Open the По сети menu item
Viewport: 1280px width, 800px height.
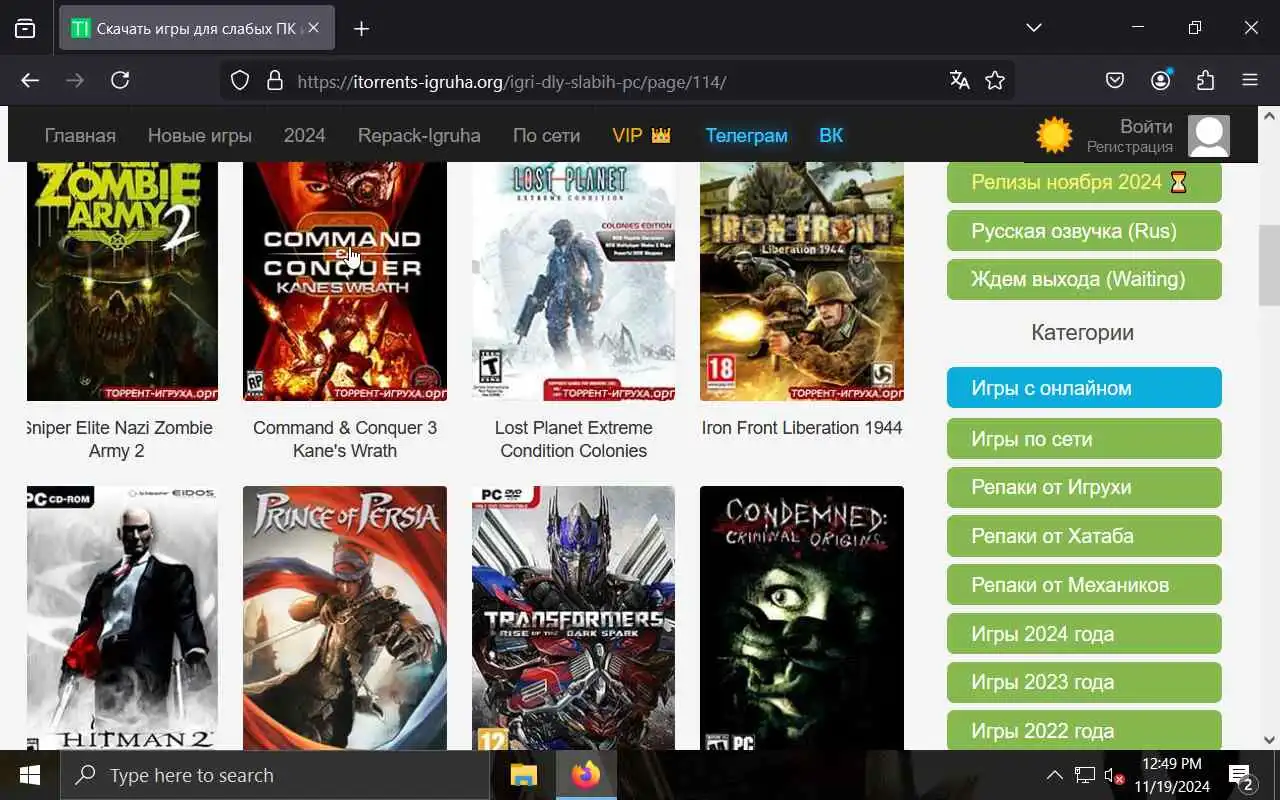547,135
